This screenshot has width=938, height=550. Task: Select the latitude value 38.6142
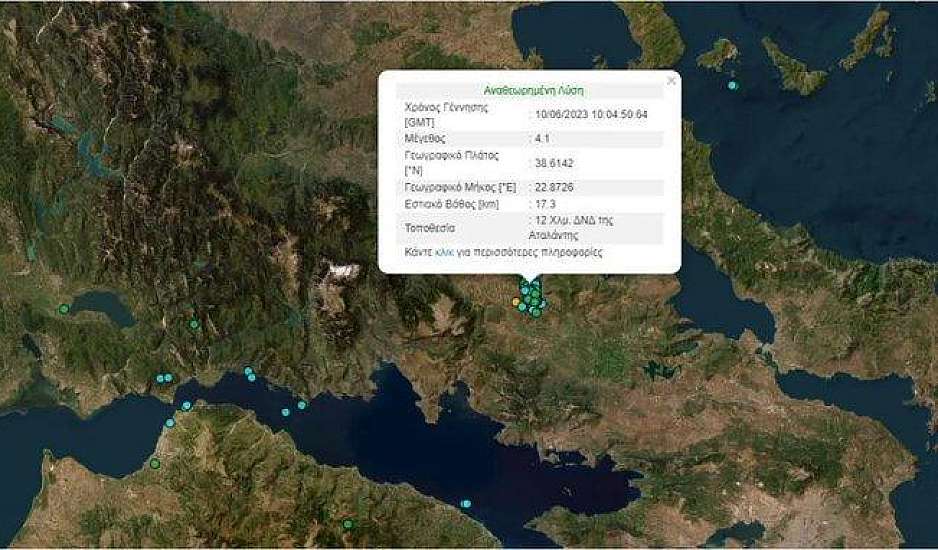554,163
